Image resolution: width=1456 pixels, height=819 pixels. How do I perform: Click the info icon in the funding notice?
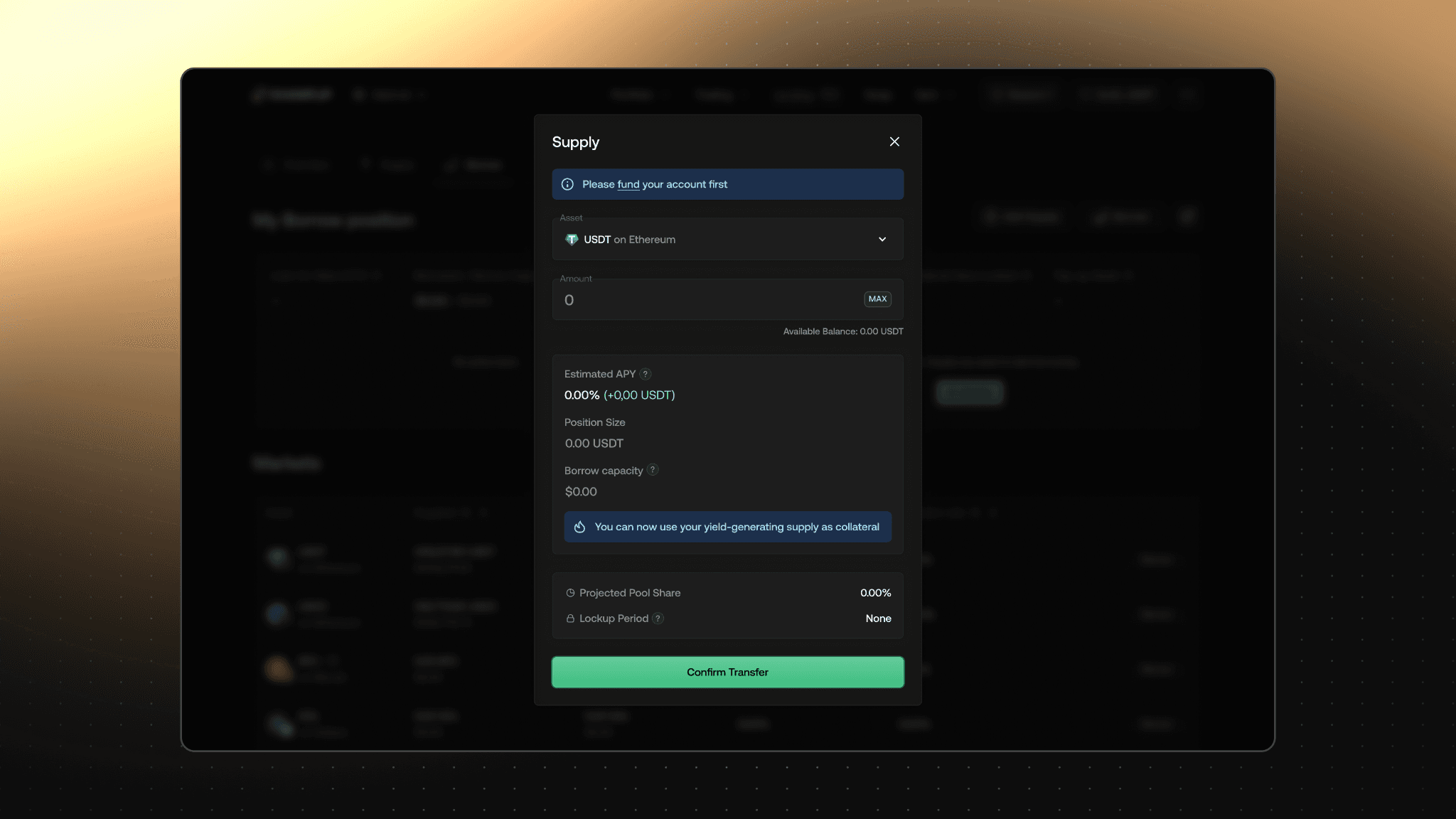click(567, 184)
